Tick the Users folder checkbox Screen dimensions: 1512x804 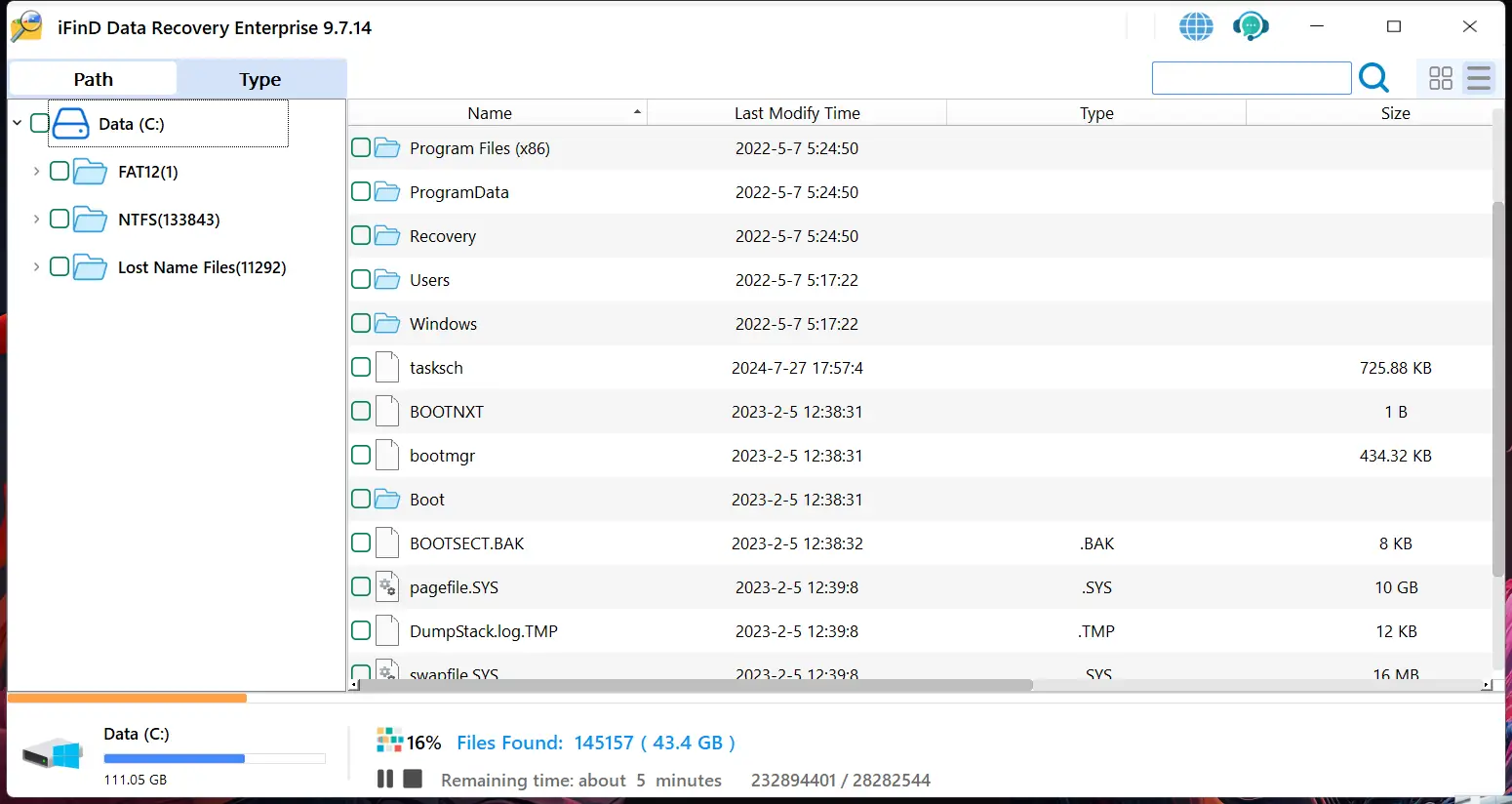(361, 279)
